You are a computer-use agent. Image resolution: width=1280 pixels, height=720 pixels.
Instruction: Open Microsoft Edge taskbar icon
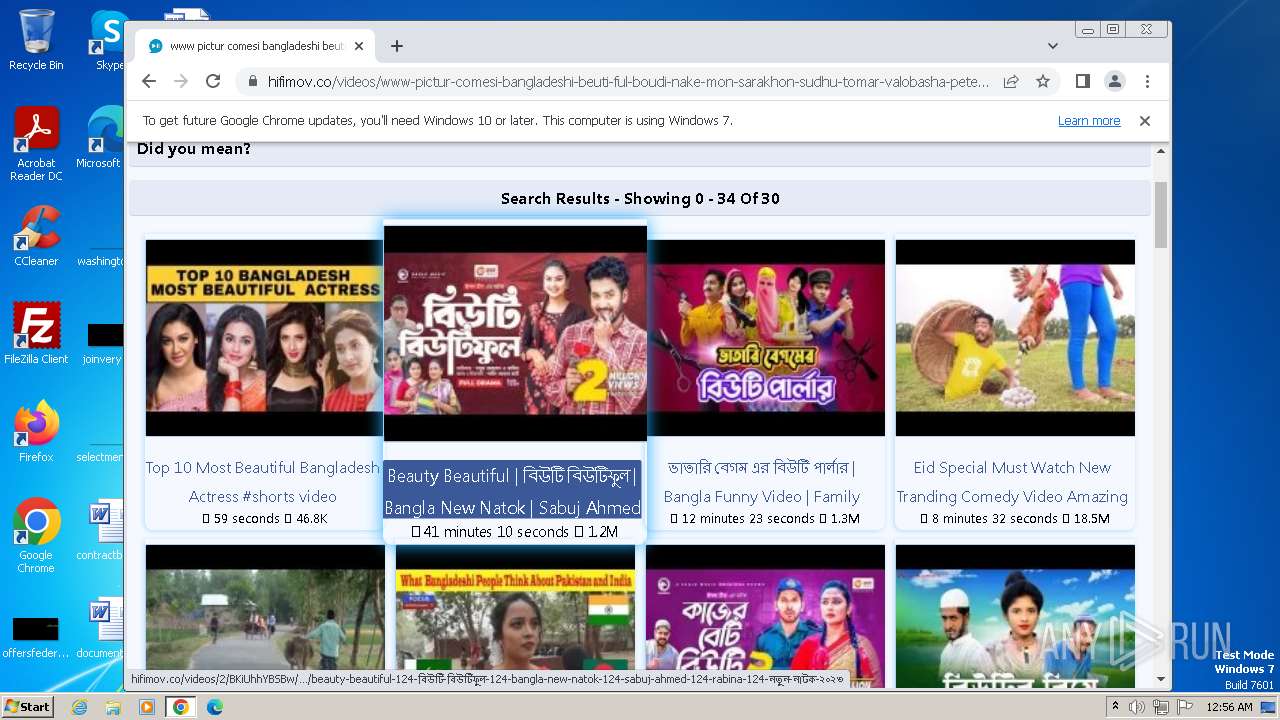click(214, 706)
